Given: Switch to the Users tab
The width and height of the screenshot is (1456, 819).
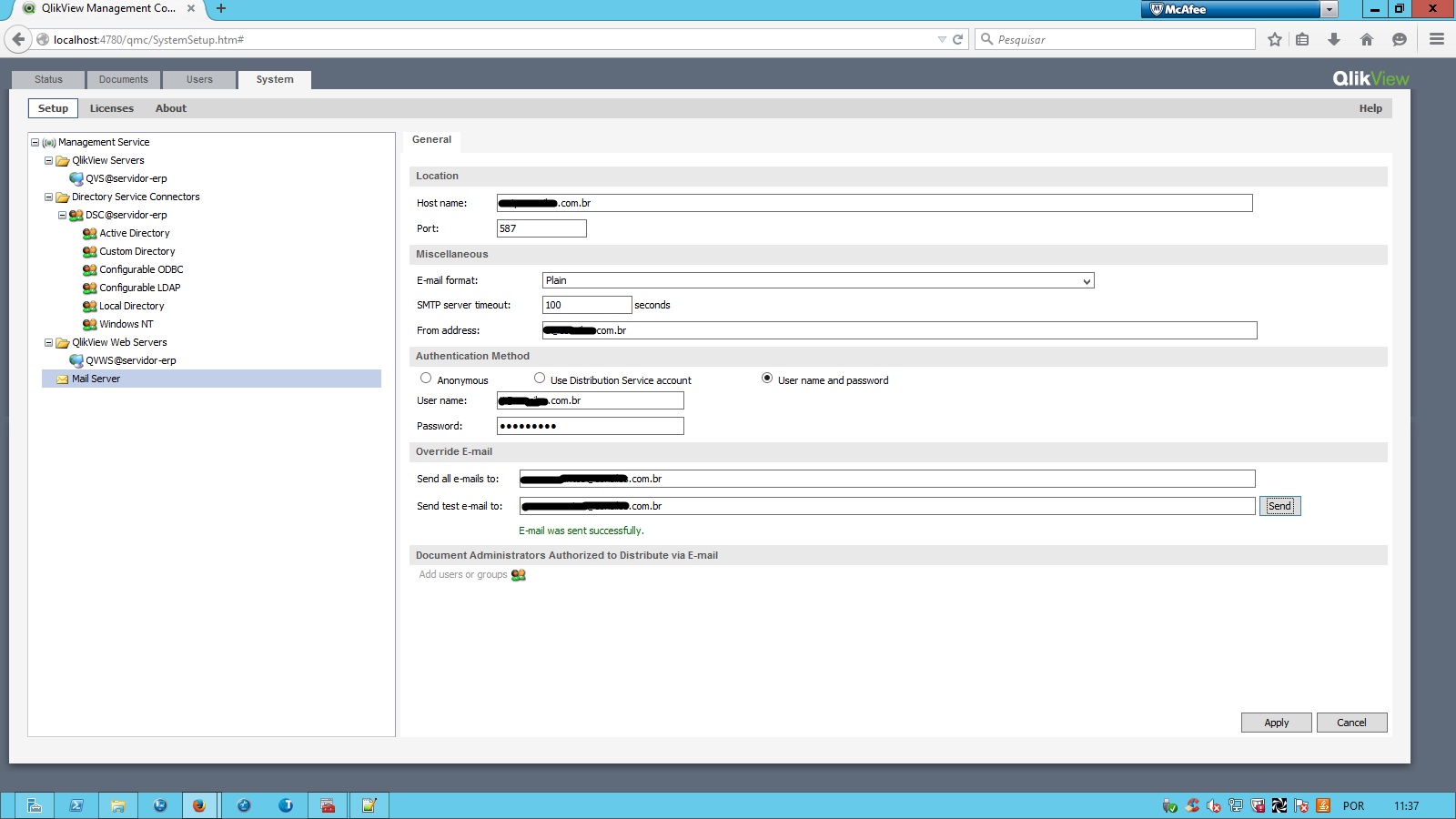Looking at the screenshot, I should coord(199,79).
